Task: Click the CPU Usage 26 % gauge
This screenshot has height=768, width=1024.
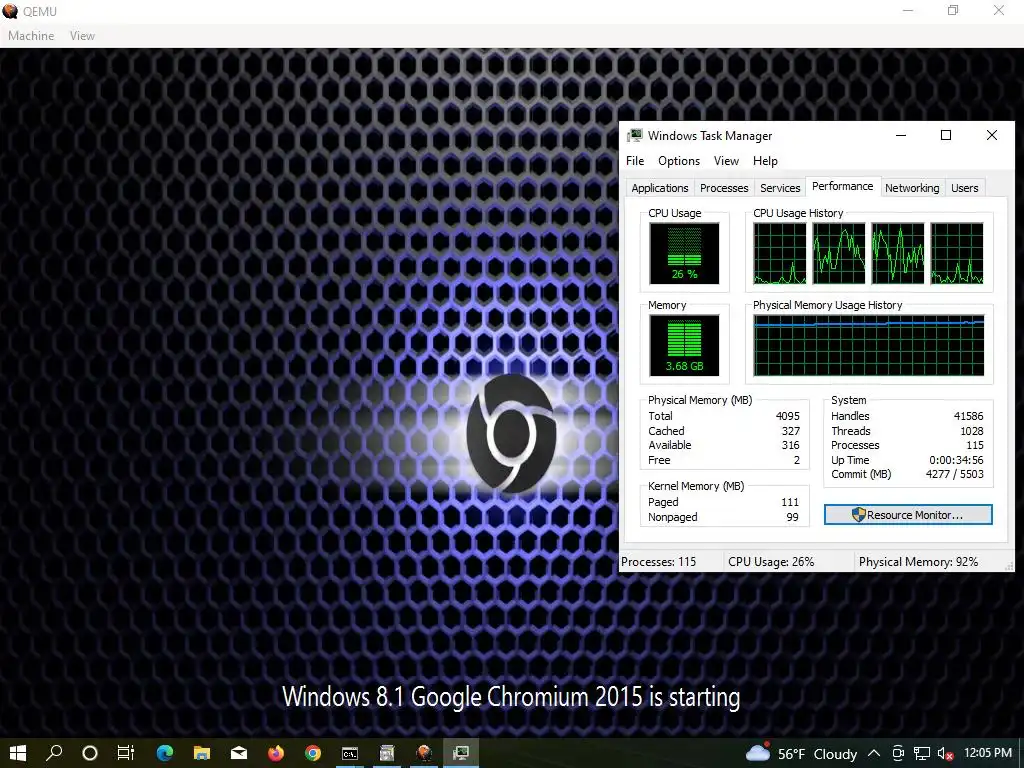Action: [x=684, y=253]
